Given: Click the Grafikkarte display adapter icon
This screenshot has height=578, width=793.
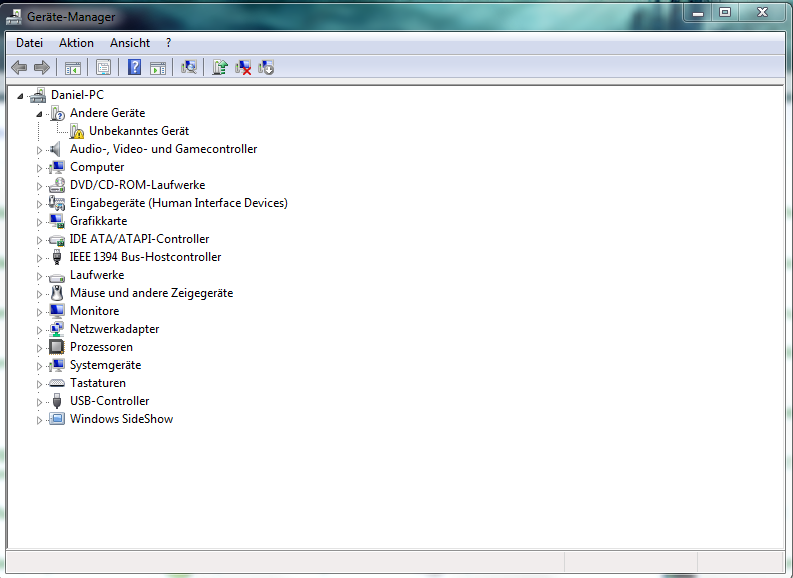Looking at the screenshot, I should tap(57, 221).
